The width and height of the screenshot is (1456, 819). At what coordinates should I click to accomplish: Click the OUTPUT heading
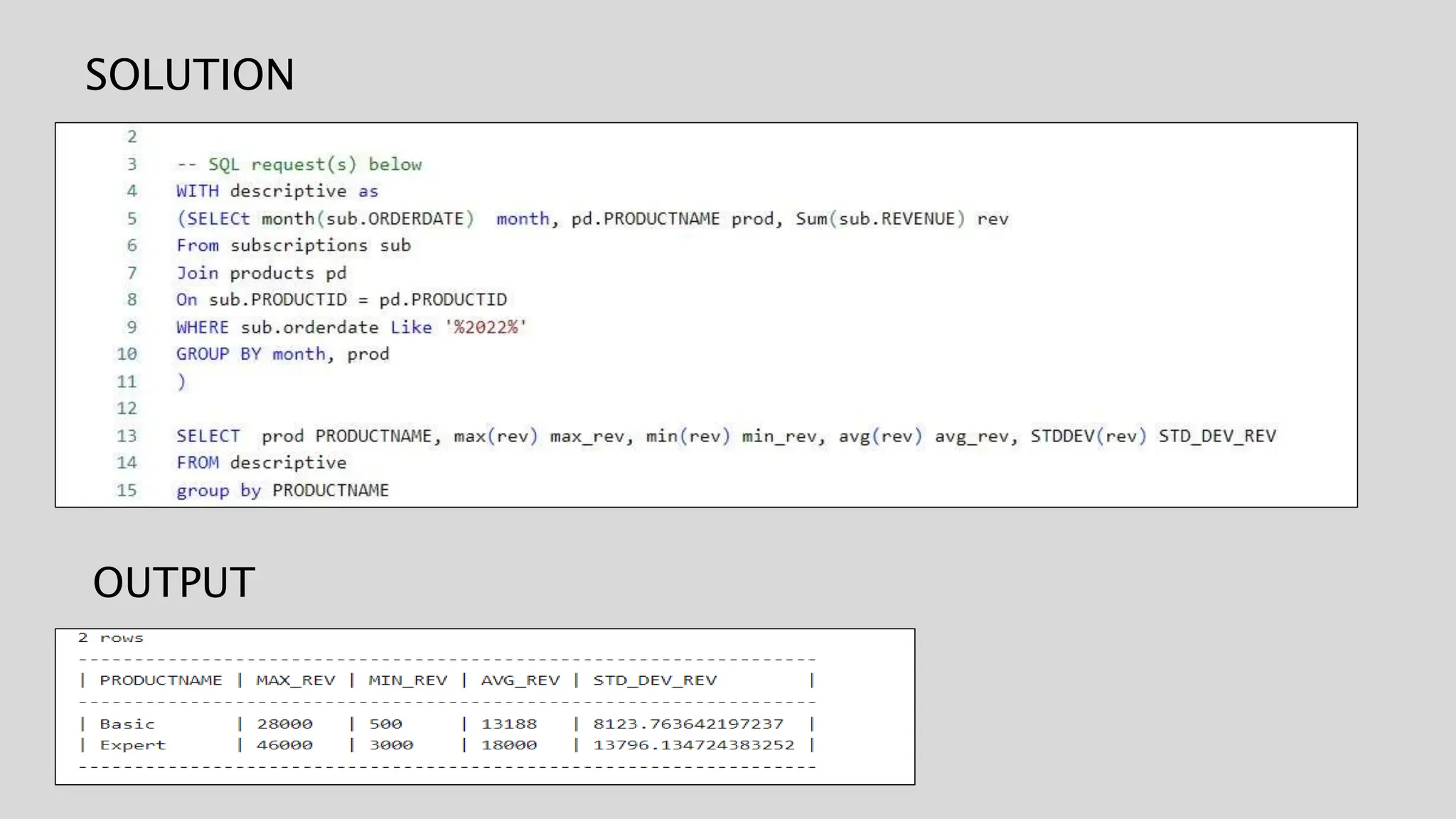174,582
